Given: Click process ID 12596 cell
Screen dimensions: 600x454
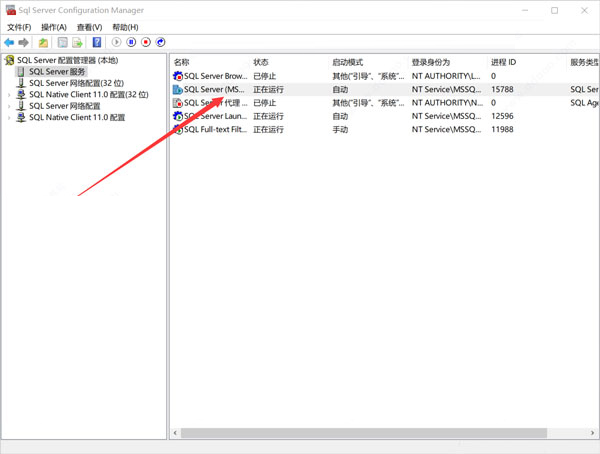Looking at the screenshot, I should click(x=502, y=116).
